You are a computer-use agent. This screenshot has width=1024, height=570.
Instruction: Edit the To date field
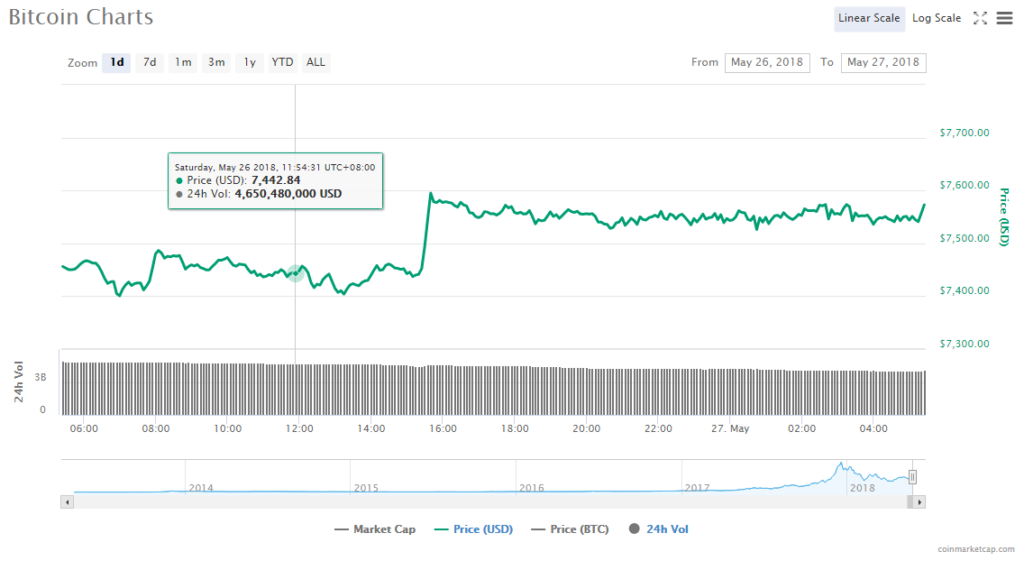[883, 62]
